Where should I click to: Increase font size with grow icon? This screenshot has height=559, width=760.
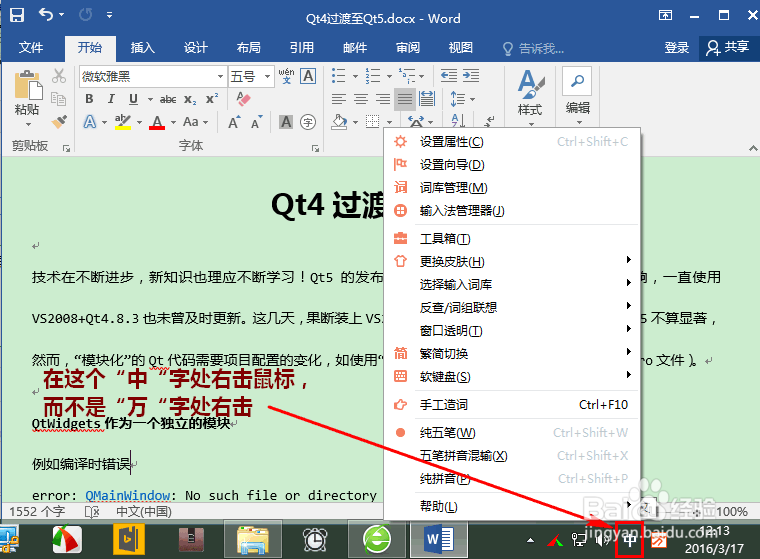(234, 122)
